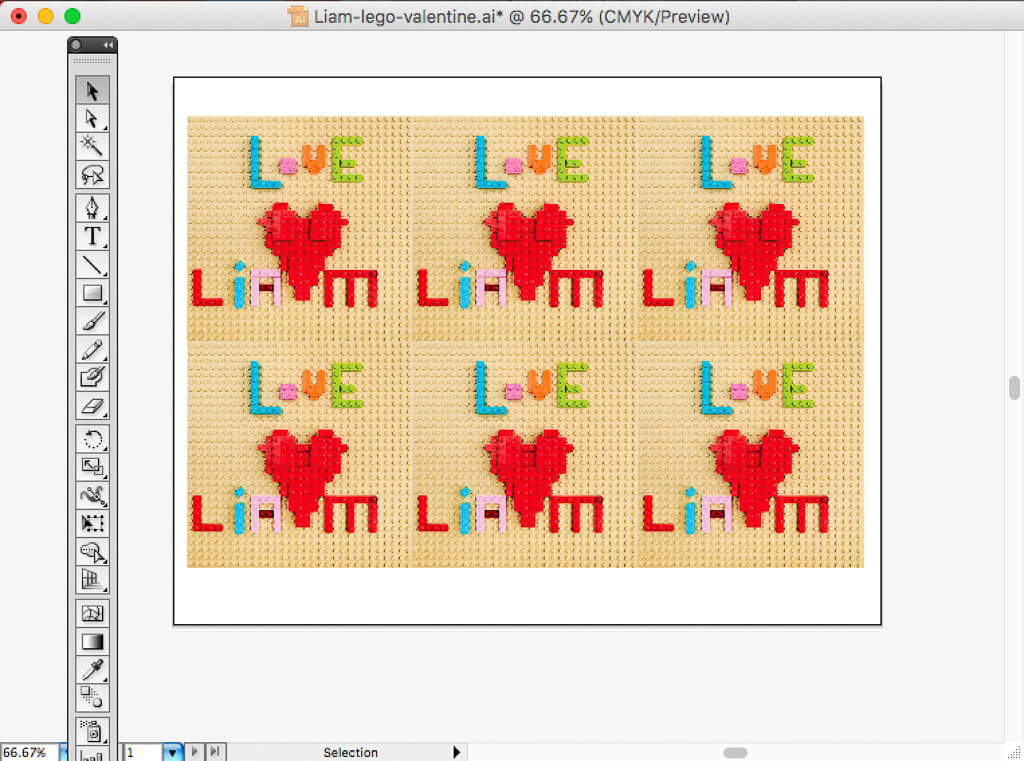1024x761 pixels.
Task: Select the Pencil tool
Action: (x=92, y=349)
